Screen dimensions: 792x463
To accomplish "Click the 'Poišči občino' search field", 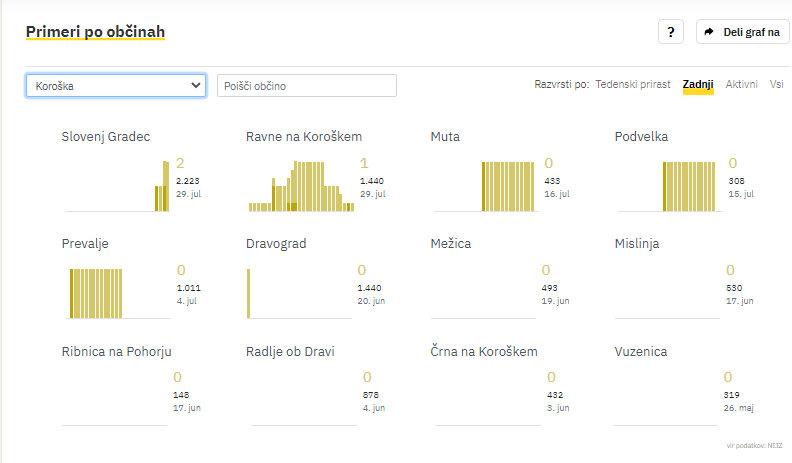I will click(x=307, y=86).
